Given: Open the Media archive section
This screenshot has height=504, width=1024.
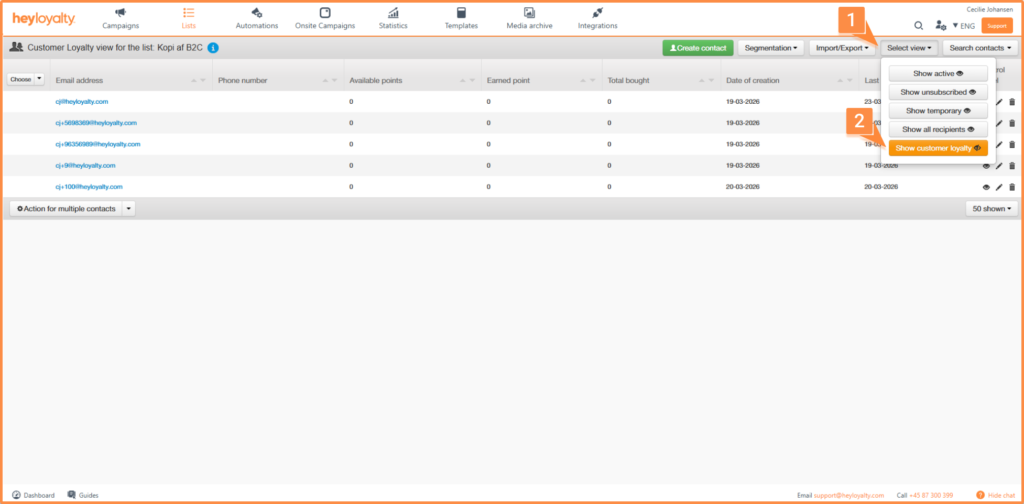Looking at the screenshot, I should [529, 18].
